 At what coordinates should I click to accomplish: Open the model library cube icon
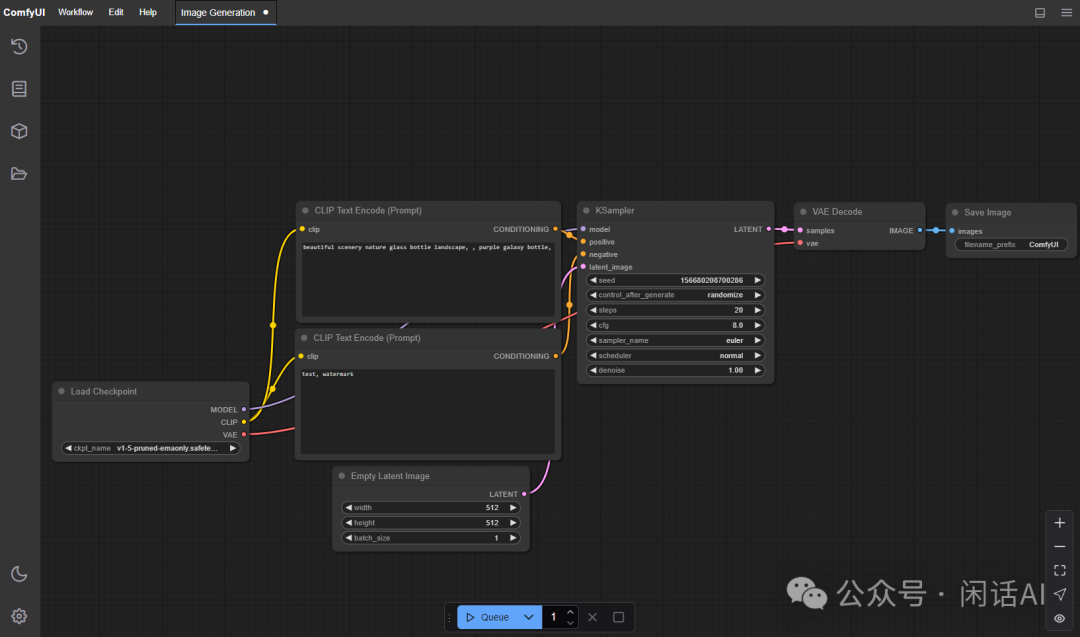tap(19, 131)
